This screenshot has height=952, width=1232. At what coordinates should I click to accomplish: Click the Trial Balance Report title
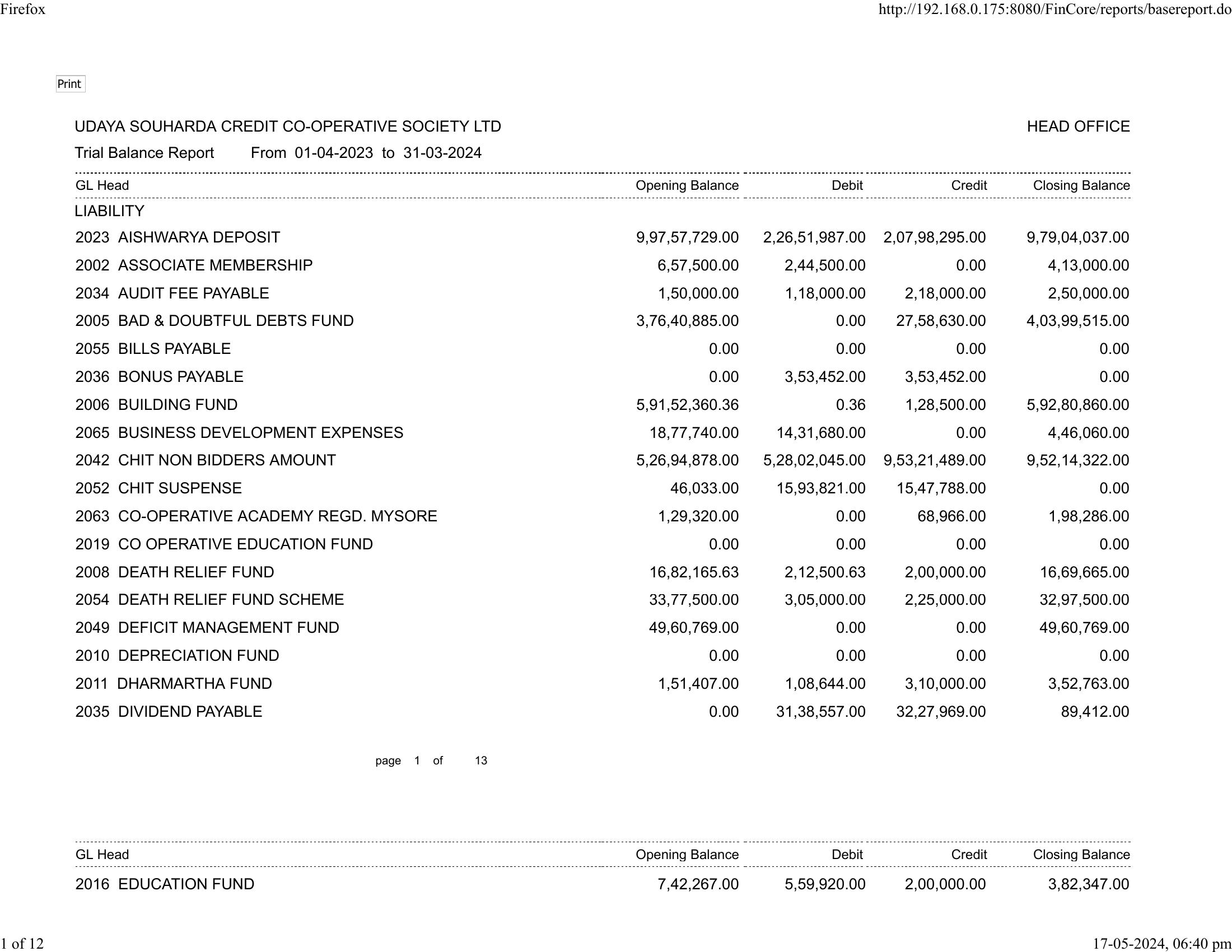(x=144, y=153)
